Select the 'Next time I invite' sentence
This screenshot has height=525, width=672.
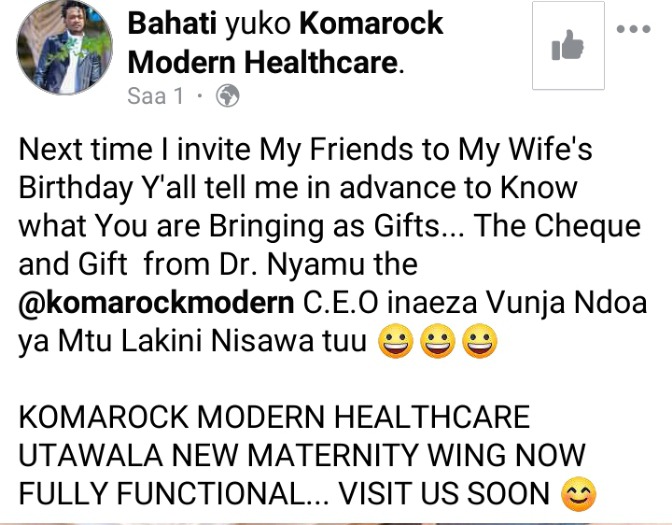[134, 150]
